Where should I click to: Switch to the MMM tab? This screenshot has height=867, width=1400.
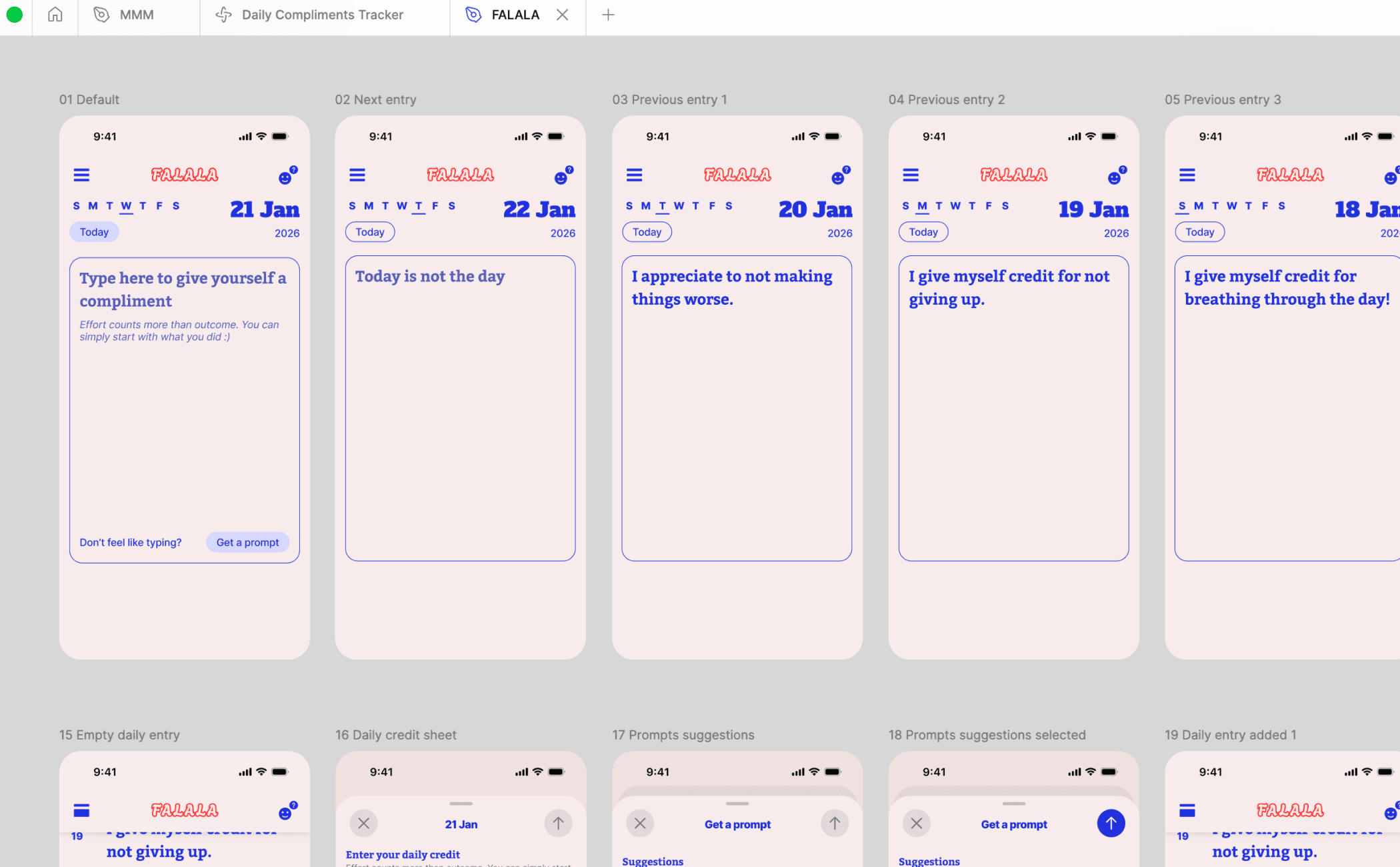(x=137, y=15)
